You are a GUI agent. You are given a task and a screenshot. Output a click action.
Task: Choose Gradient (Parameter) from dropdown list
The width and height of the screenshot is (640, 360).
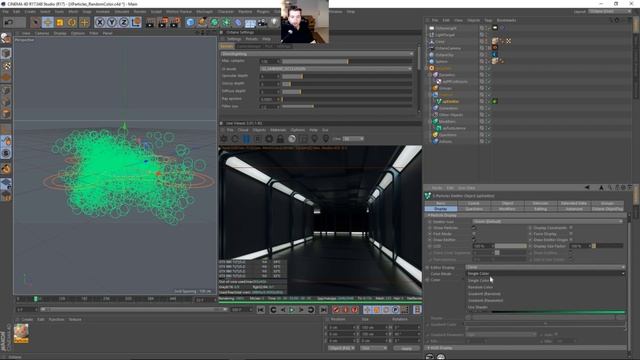(x=485, y=300)
